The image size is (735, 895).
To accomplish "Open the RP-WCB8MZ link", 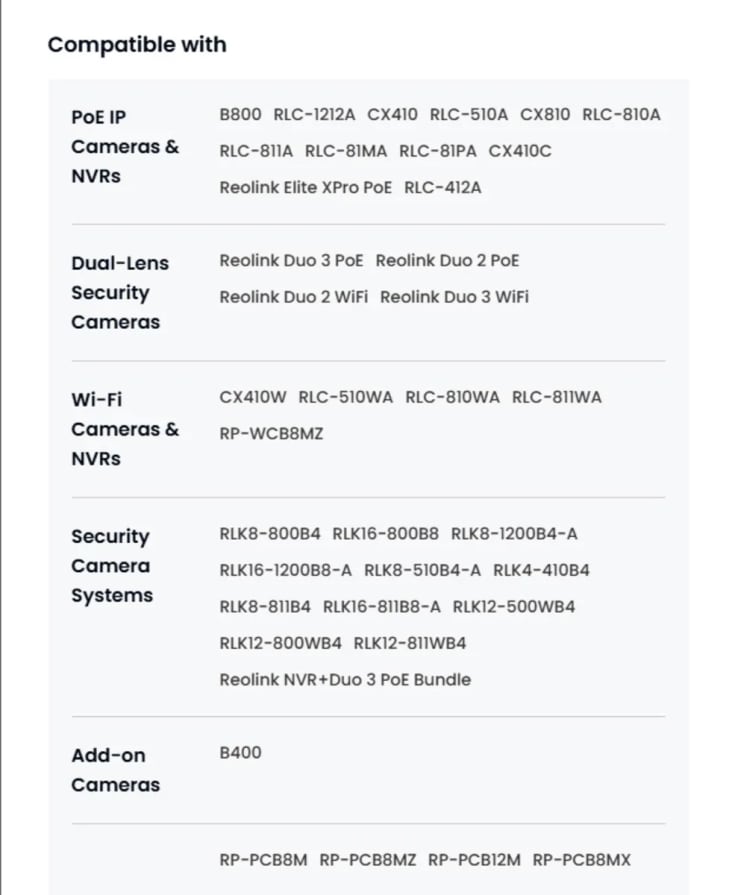I will click(x=272, y=433).
